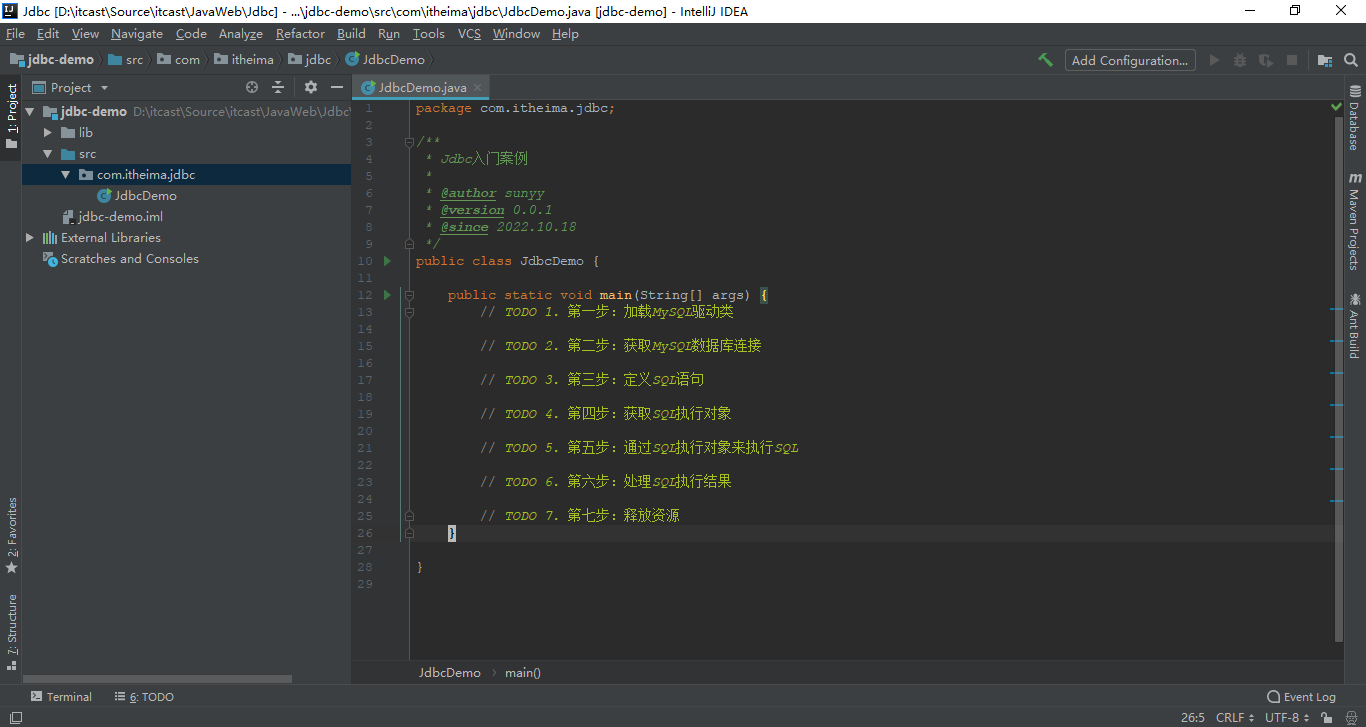Change the UTF-8 file encoding selector
The width and height of the screenshot is (1366, 727).
pos(1286,717)
